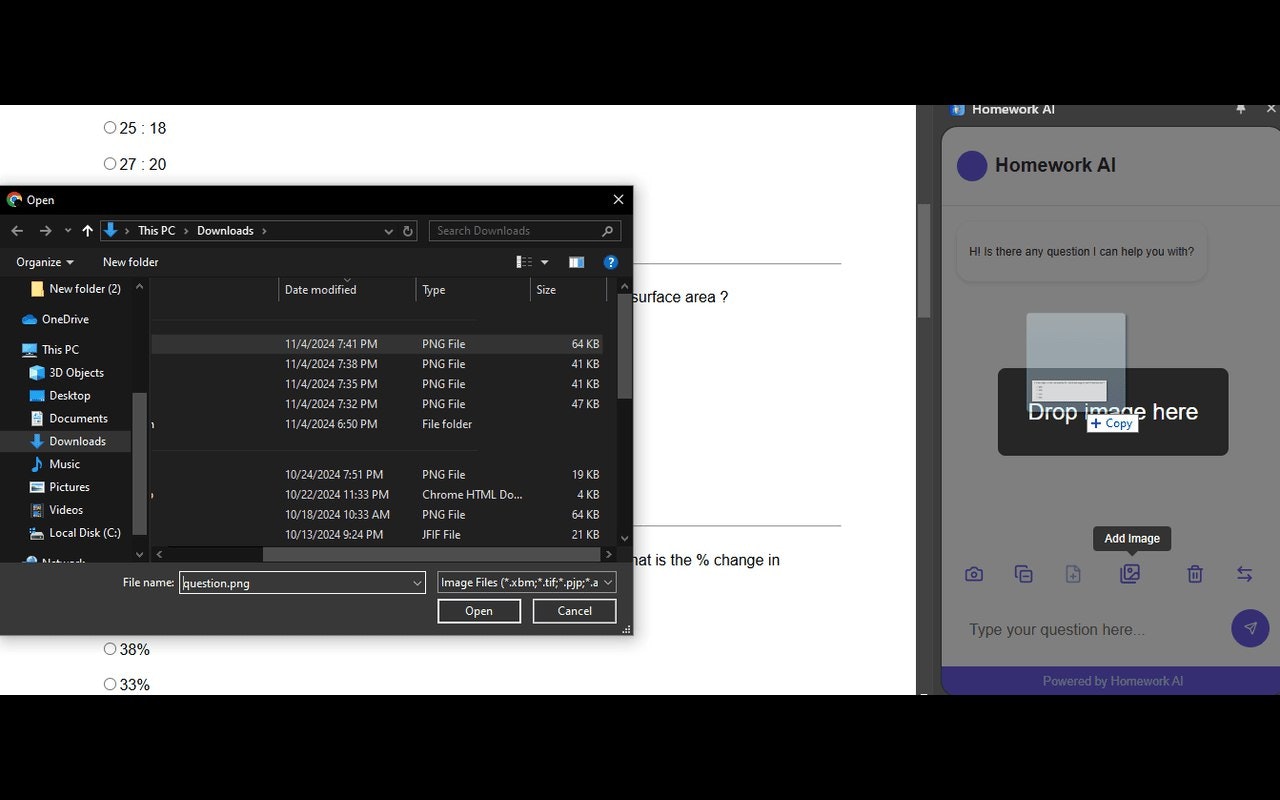Click This PC in the address breadcrumb

(157, 231)
